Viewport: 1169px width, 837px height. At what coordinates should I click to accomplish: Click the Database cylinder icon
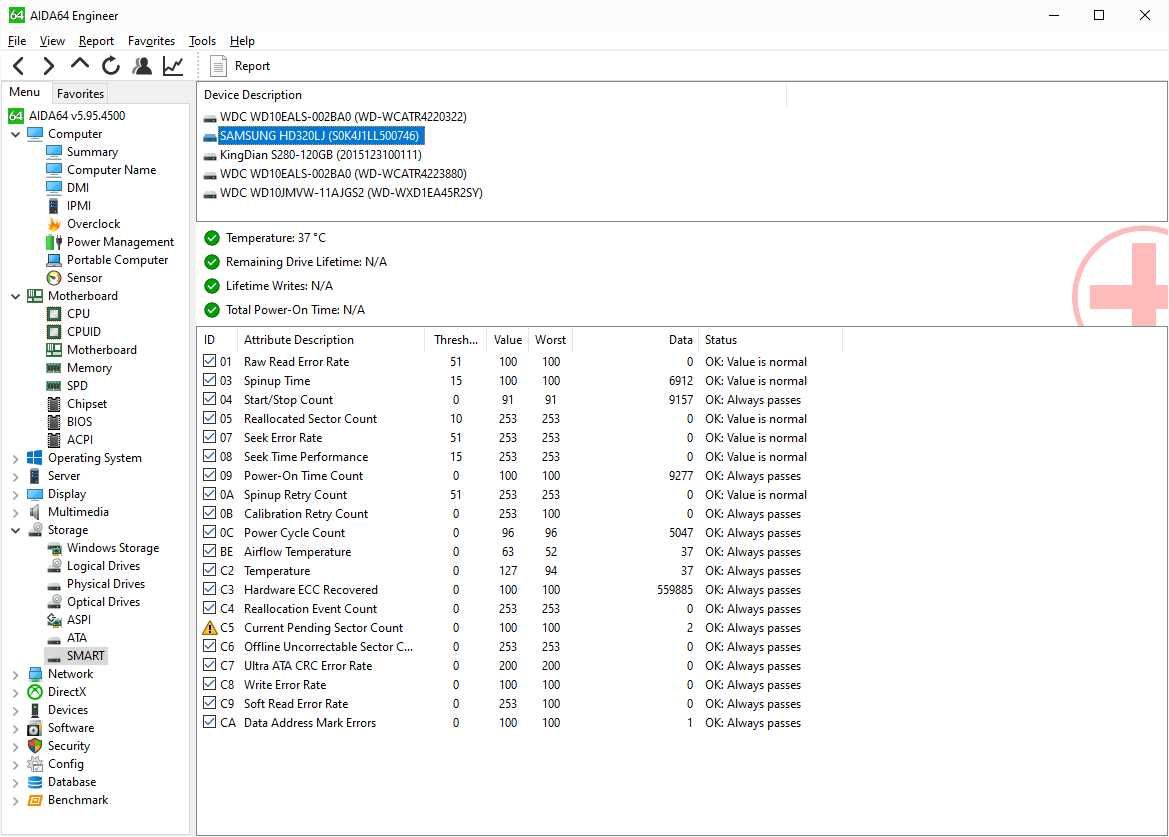point(34,782)
